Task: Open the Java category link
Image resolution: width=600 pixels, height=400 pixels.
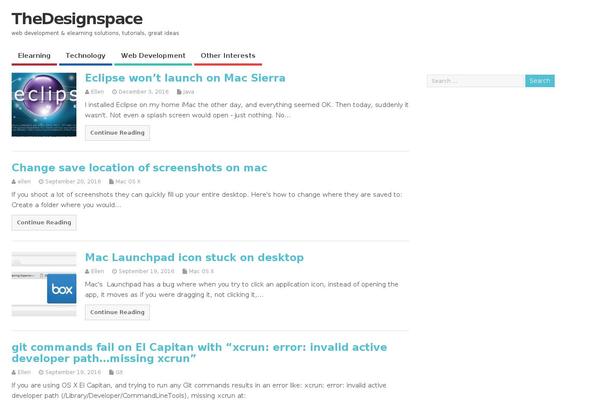Action: click(x=188, y=92)
